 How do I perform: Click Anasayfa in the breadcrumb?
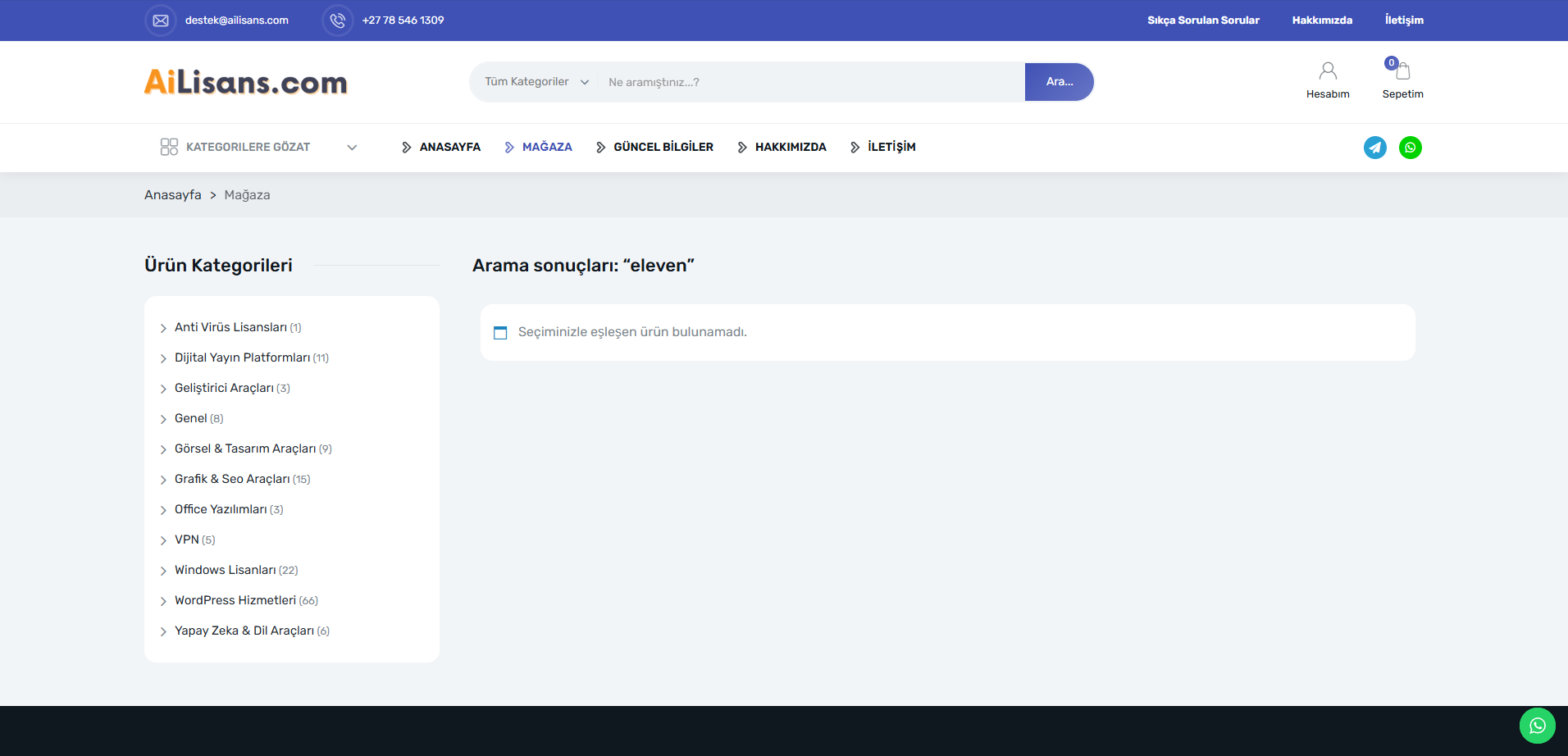point(173,195)
